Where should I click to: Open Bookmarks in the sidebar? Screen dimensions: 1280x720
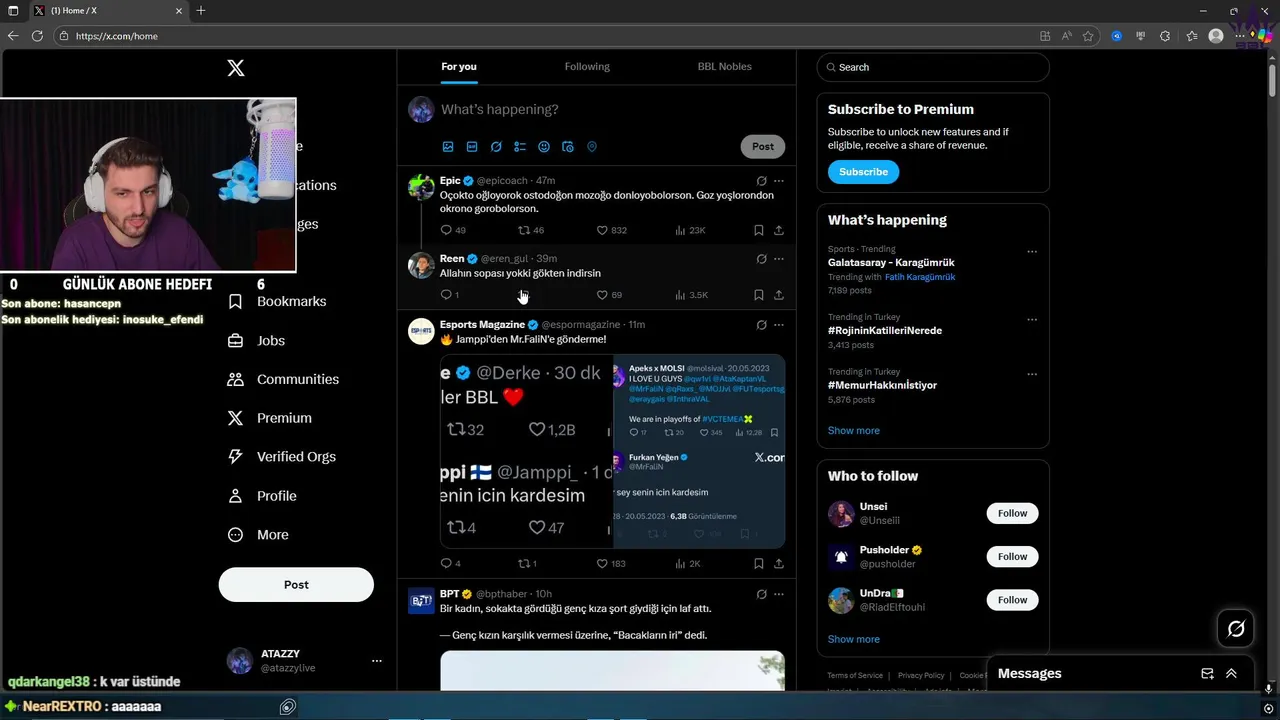click(277, 302)
